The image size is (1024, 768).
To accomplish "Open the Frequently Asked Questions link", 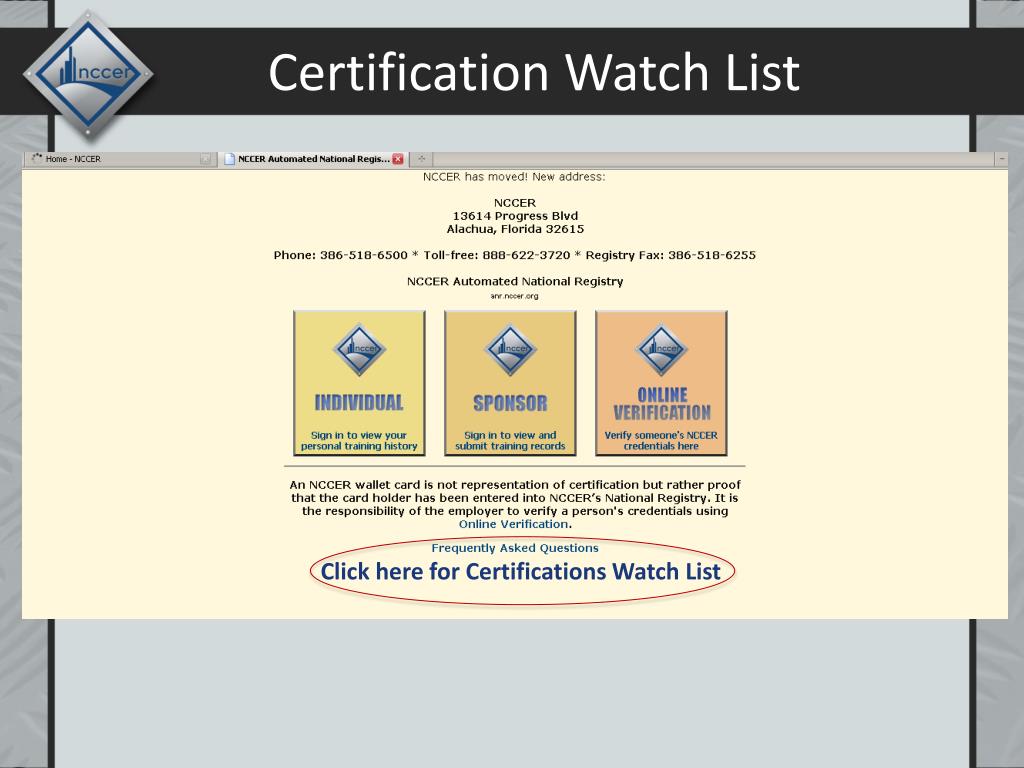I will click(x=515, y=548).
